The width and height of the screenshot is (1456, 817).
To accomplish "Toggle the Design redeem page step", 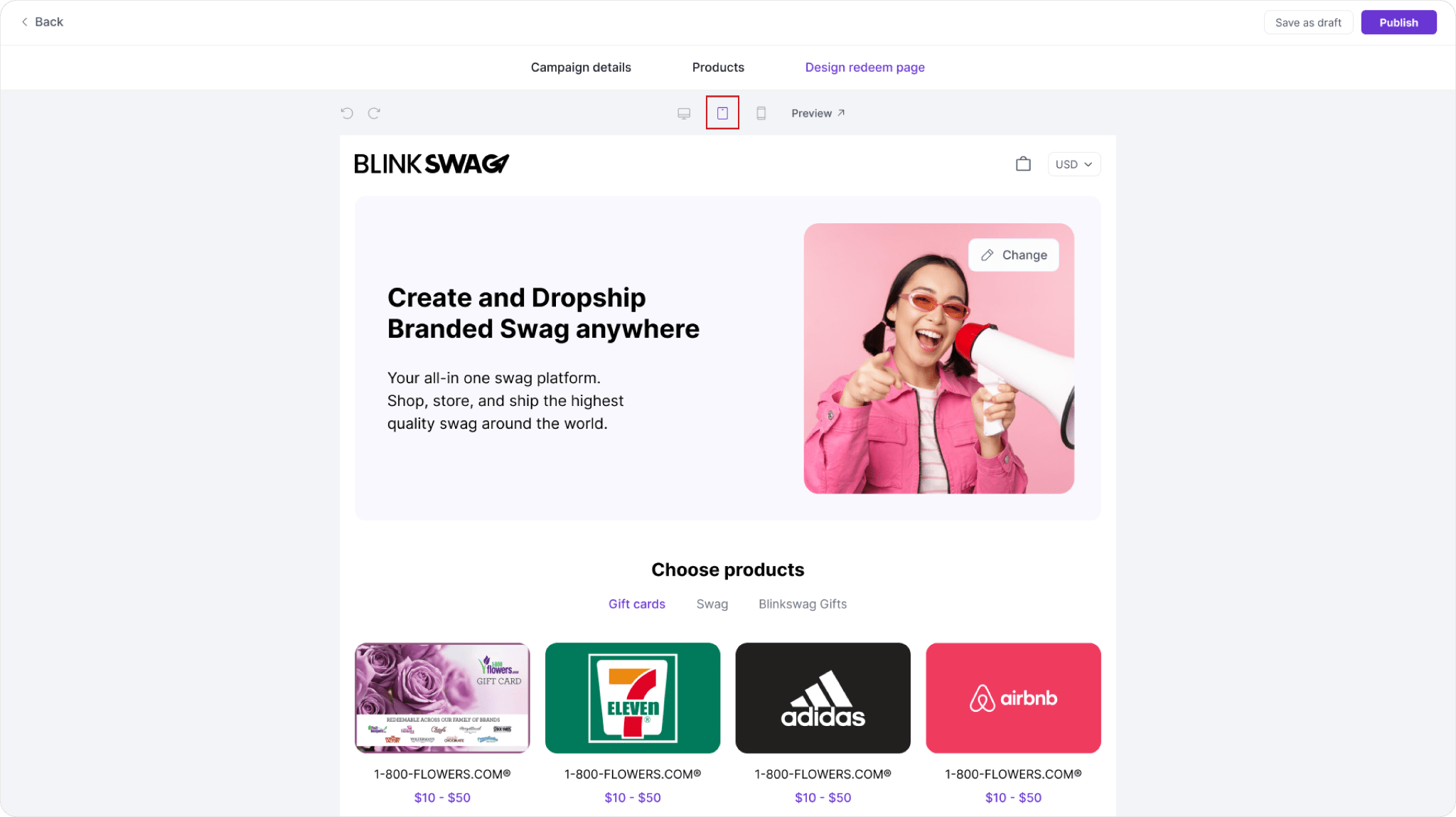I will [864, 67].
